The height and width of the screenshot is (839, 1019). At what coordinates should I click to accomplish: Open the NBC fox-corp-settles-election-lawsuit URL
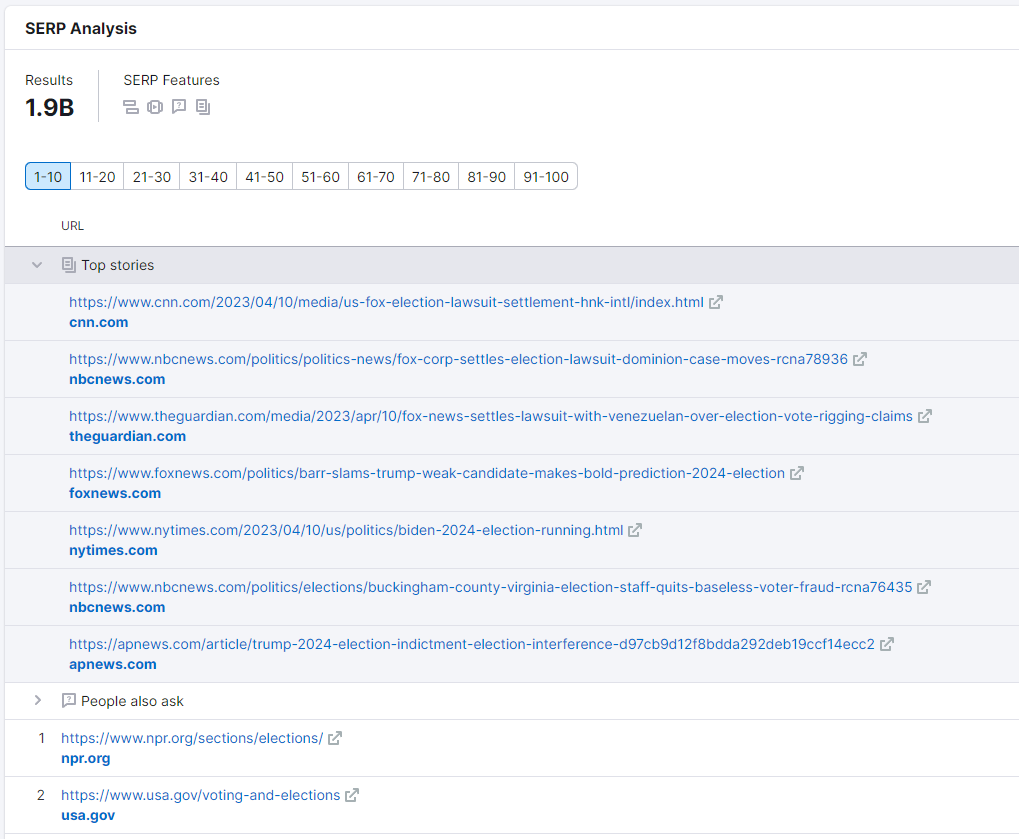[458, 359]
